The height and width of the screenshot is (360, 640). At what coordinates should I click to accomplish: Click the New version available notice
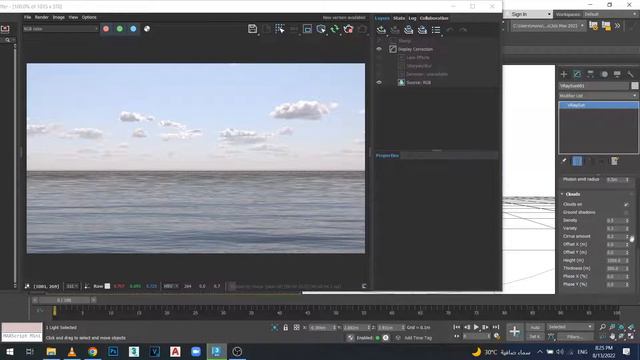coord(344,18)
